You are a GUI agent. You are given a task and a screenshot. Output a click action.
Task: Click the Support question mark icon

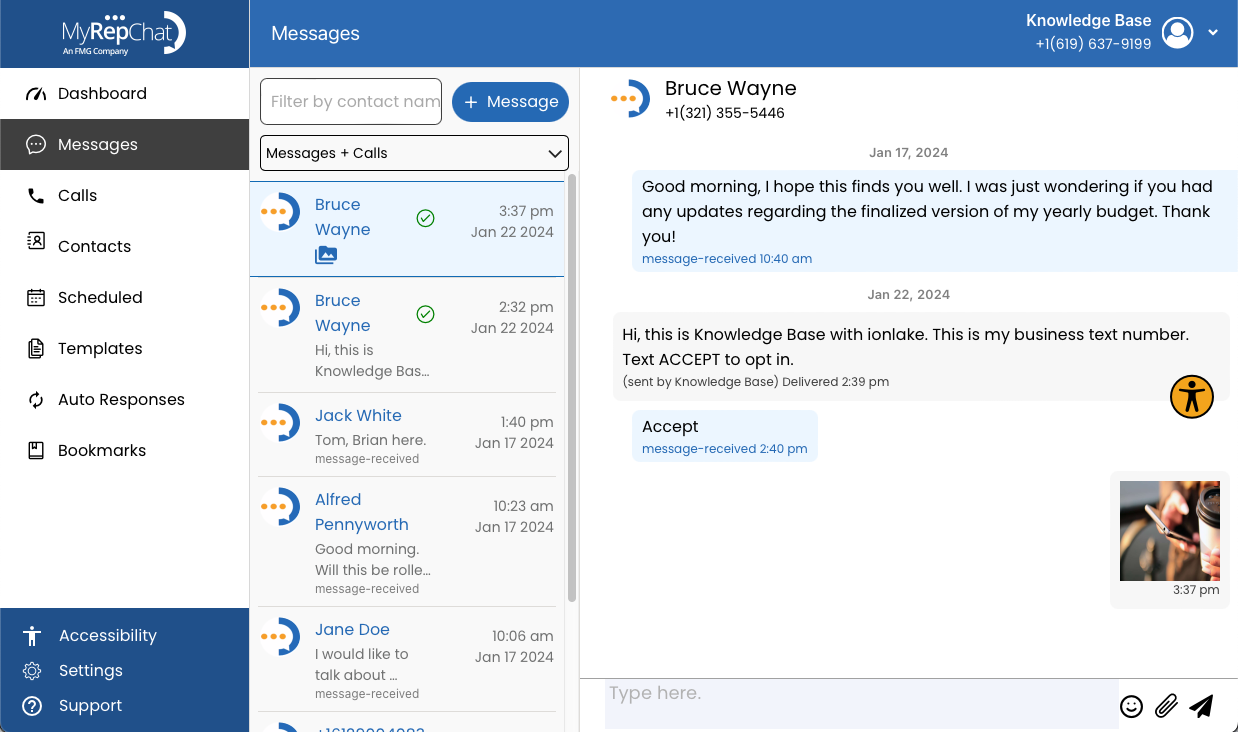click(x=32, y=706)
